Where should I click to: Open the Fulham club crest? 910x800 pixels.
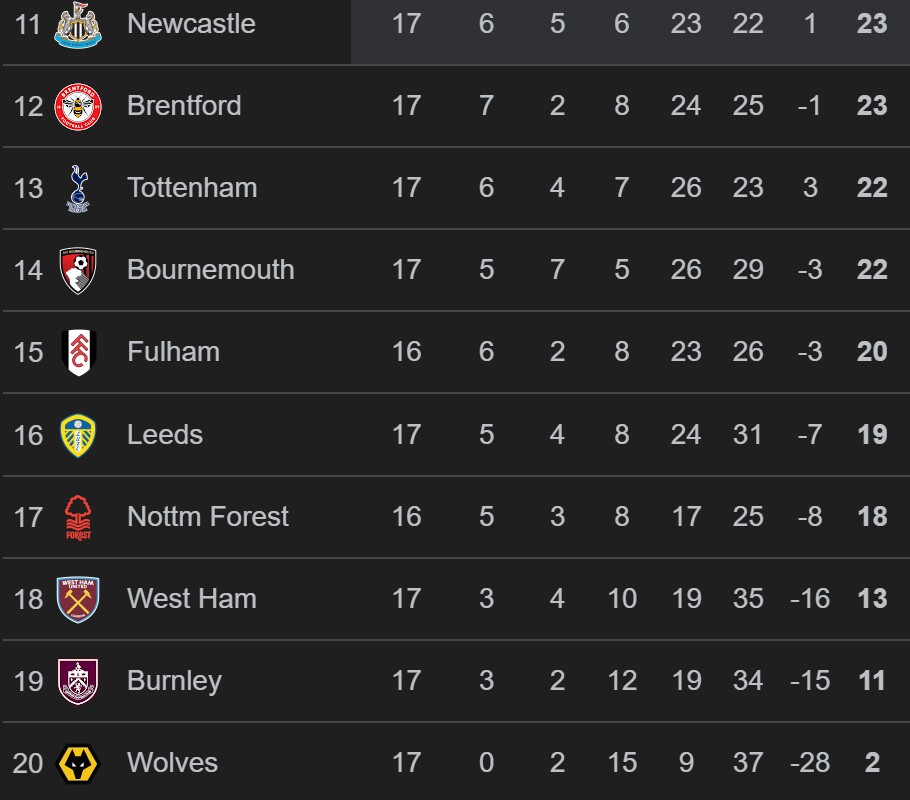(78, 352)
